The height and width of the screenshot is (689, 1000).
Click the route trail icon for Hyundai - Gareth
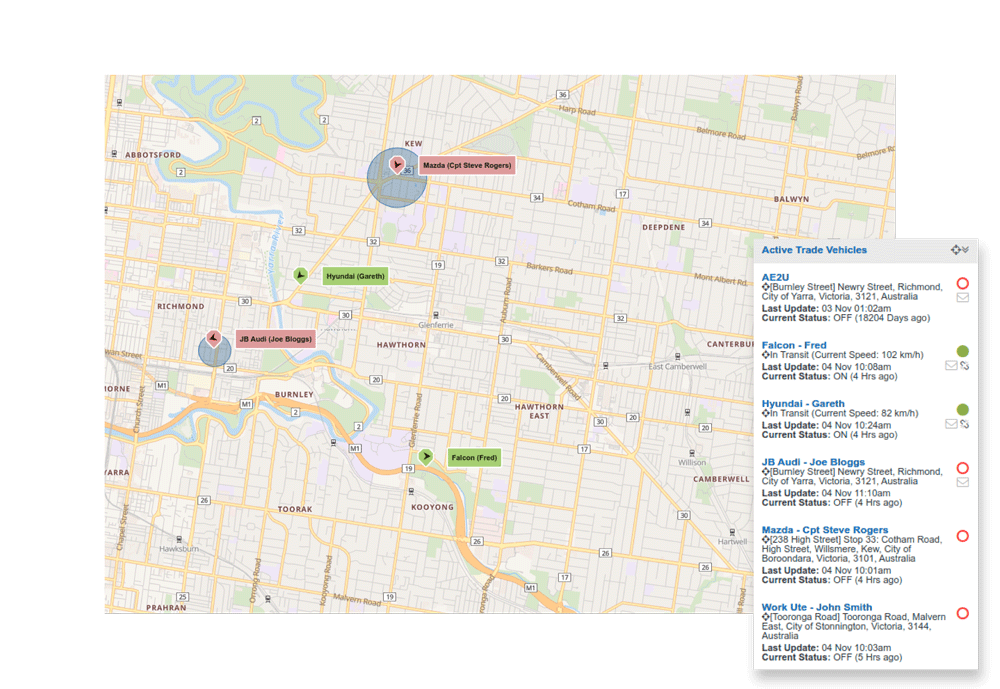tap(964, 424)
